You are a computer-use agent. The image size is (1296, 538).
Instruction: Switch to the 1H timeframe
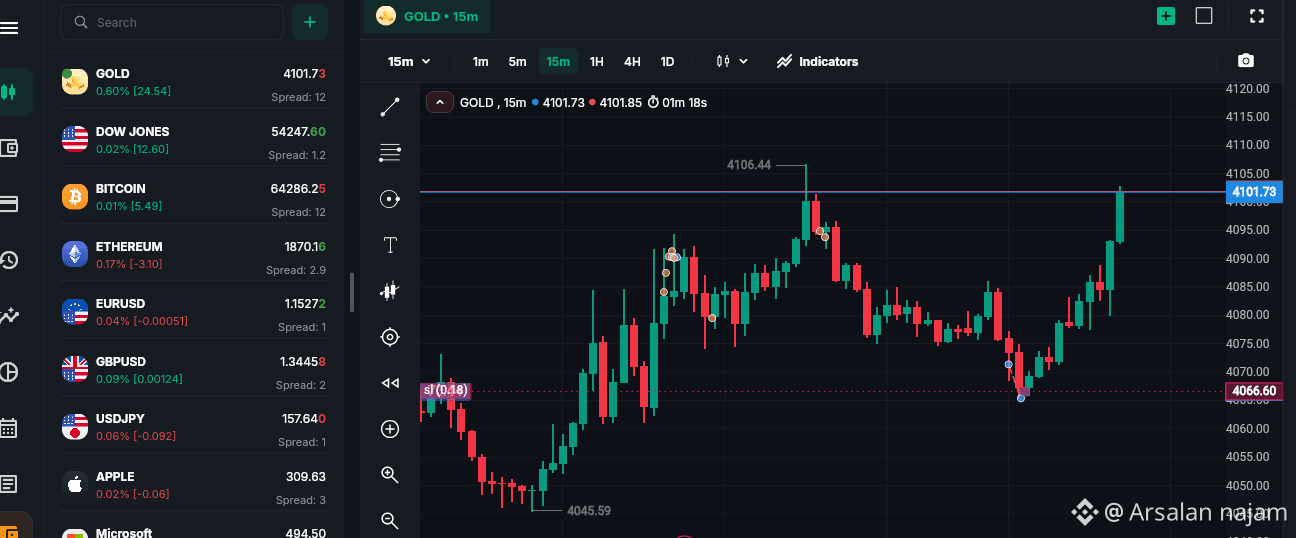pos(597,62)
